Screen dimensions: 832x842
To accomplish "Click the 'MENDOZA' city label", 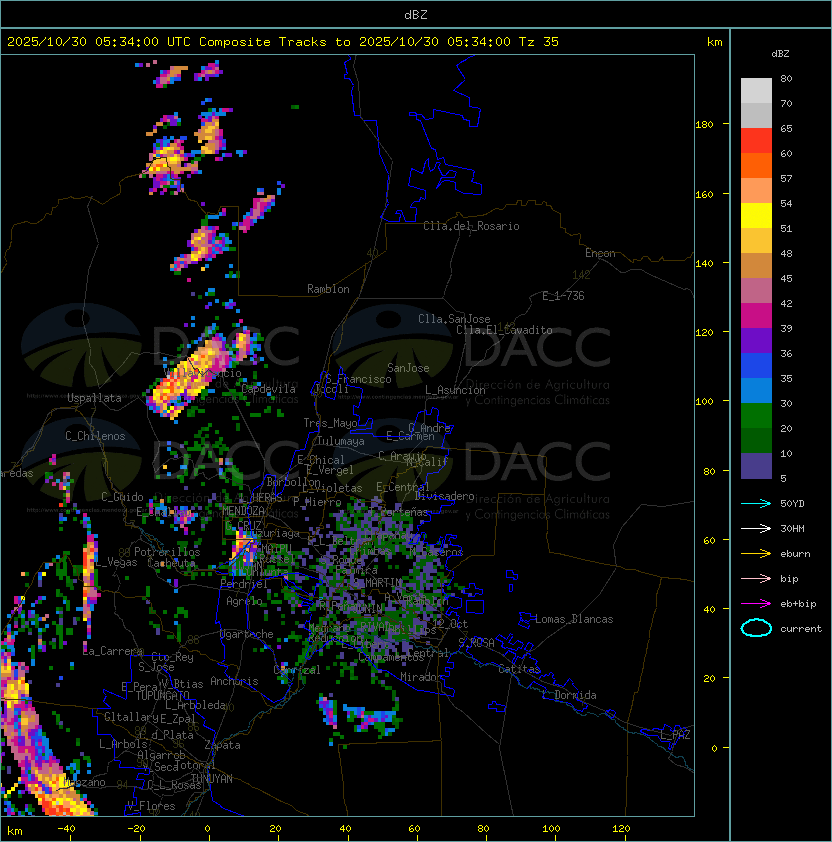I will (x=243, y=511).
